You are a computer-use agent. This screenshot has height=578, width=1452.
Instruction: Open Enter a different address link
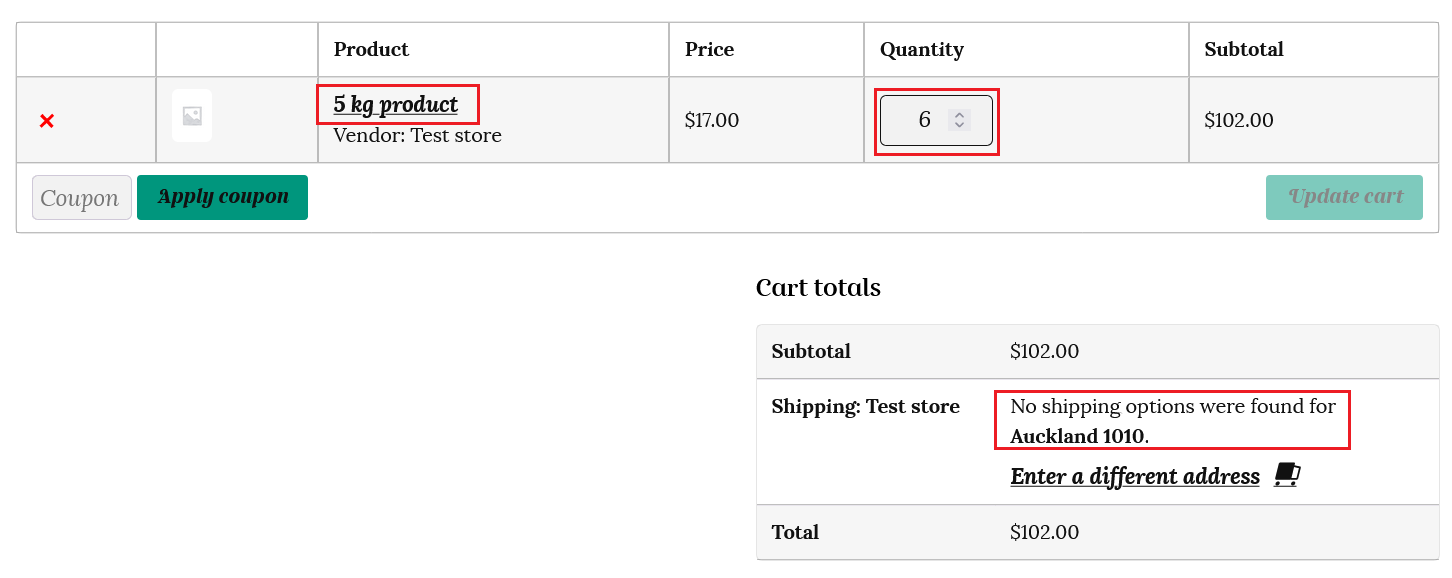1134,476
